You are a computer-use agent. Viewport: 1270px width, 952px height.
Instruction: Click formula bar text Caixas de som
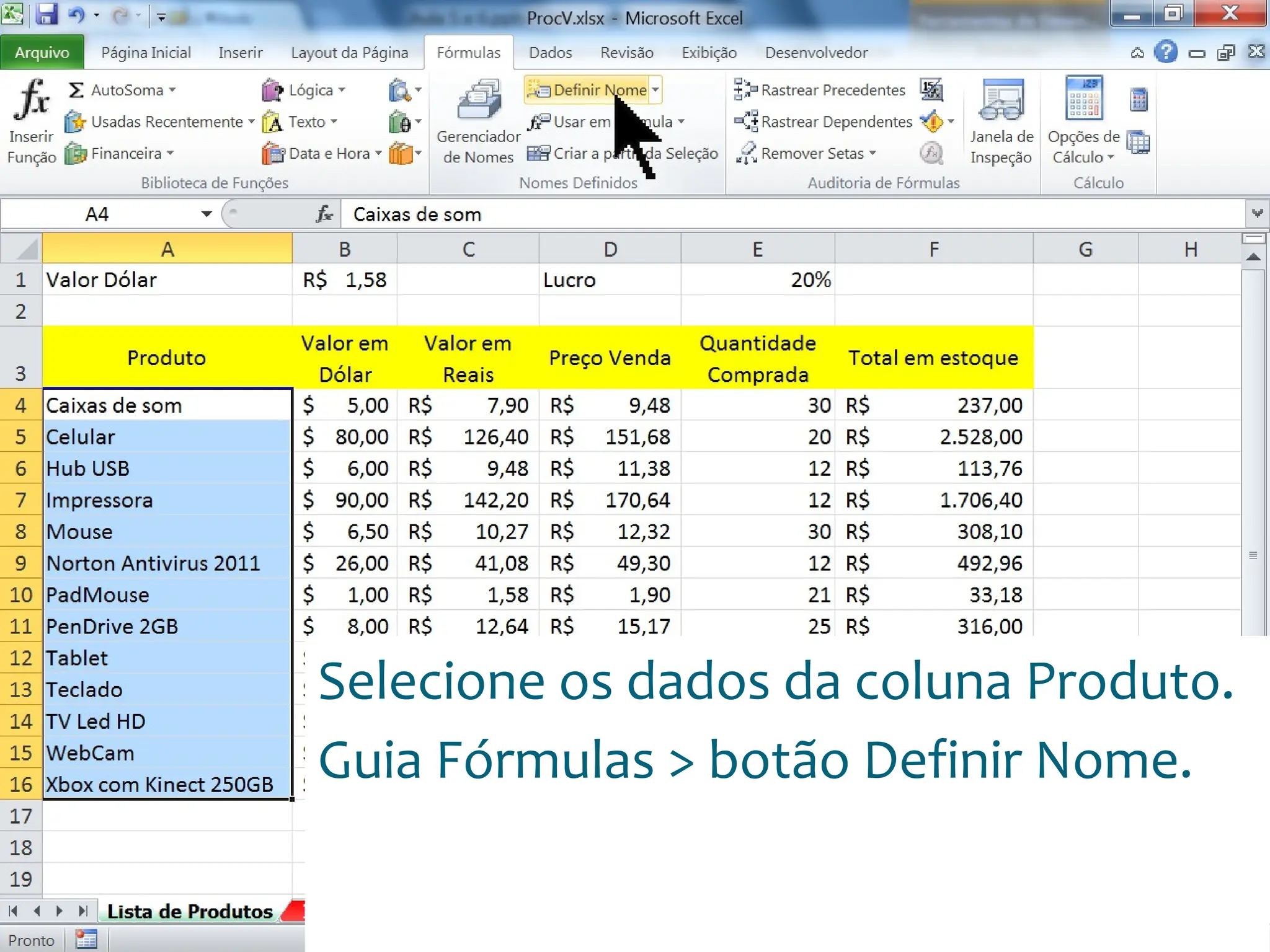point(417,214)
